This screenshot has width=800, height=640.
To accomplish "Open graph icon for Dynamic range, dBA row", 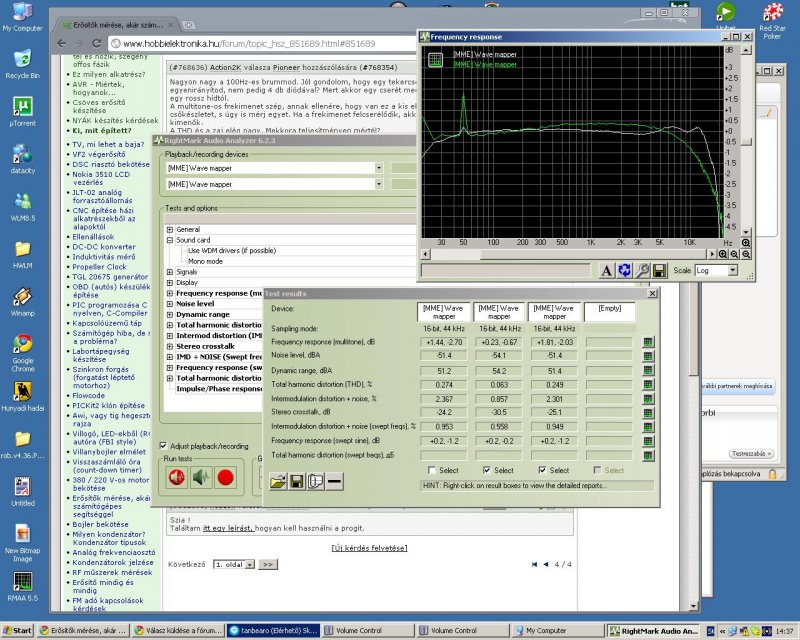I will [x=648, y=371].
